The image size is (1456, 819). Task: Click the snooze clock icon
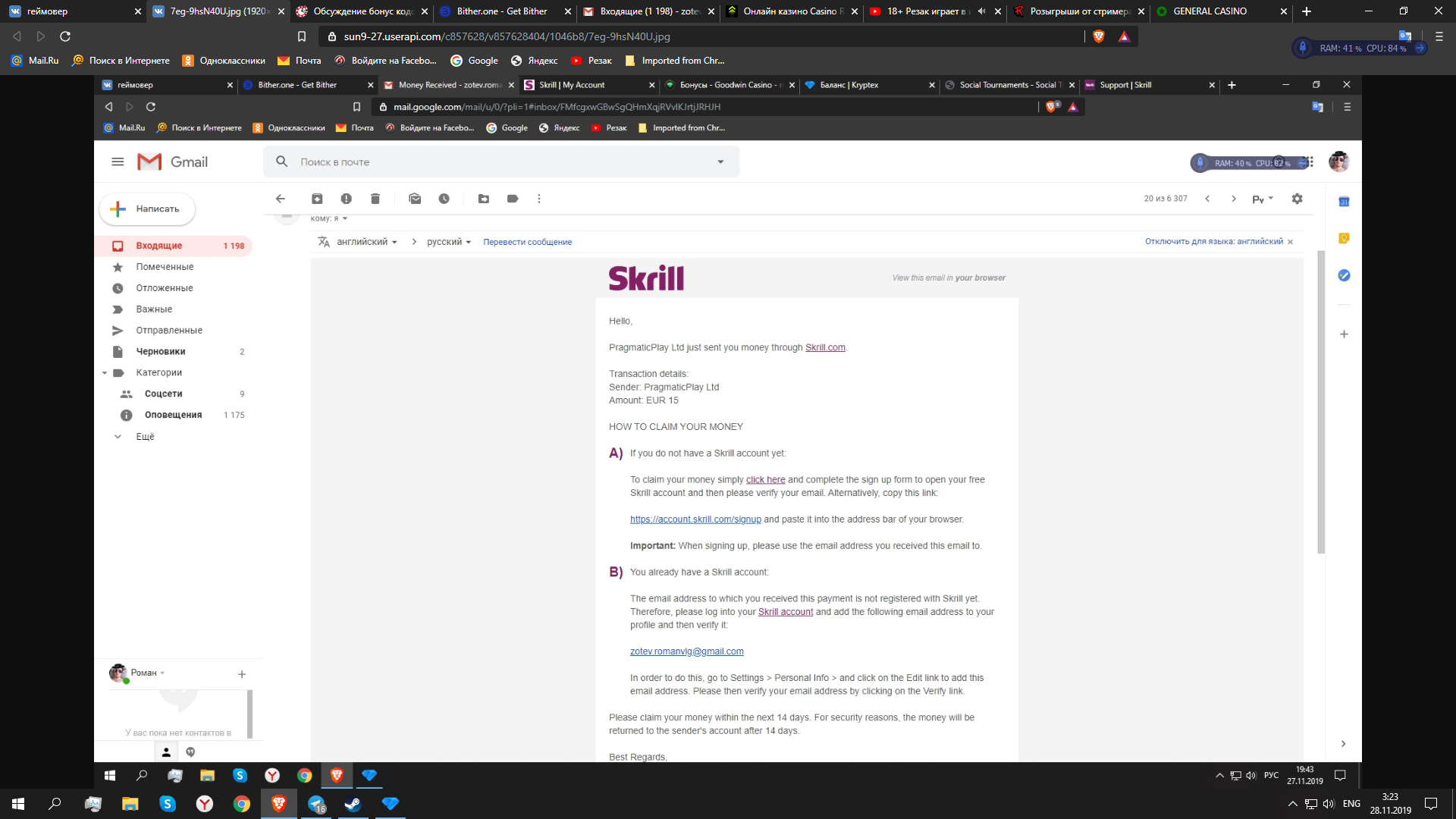coord(444,199)
